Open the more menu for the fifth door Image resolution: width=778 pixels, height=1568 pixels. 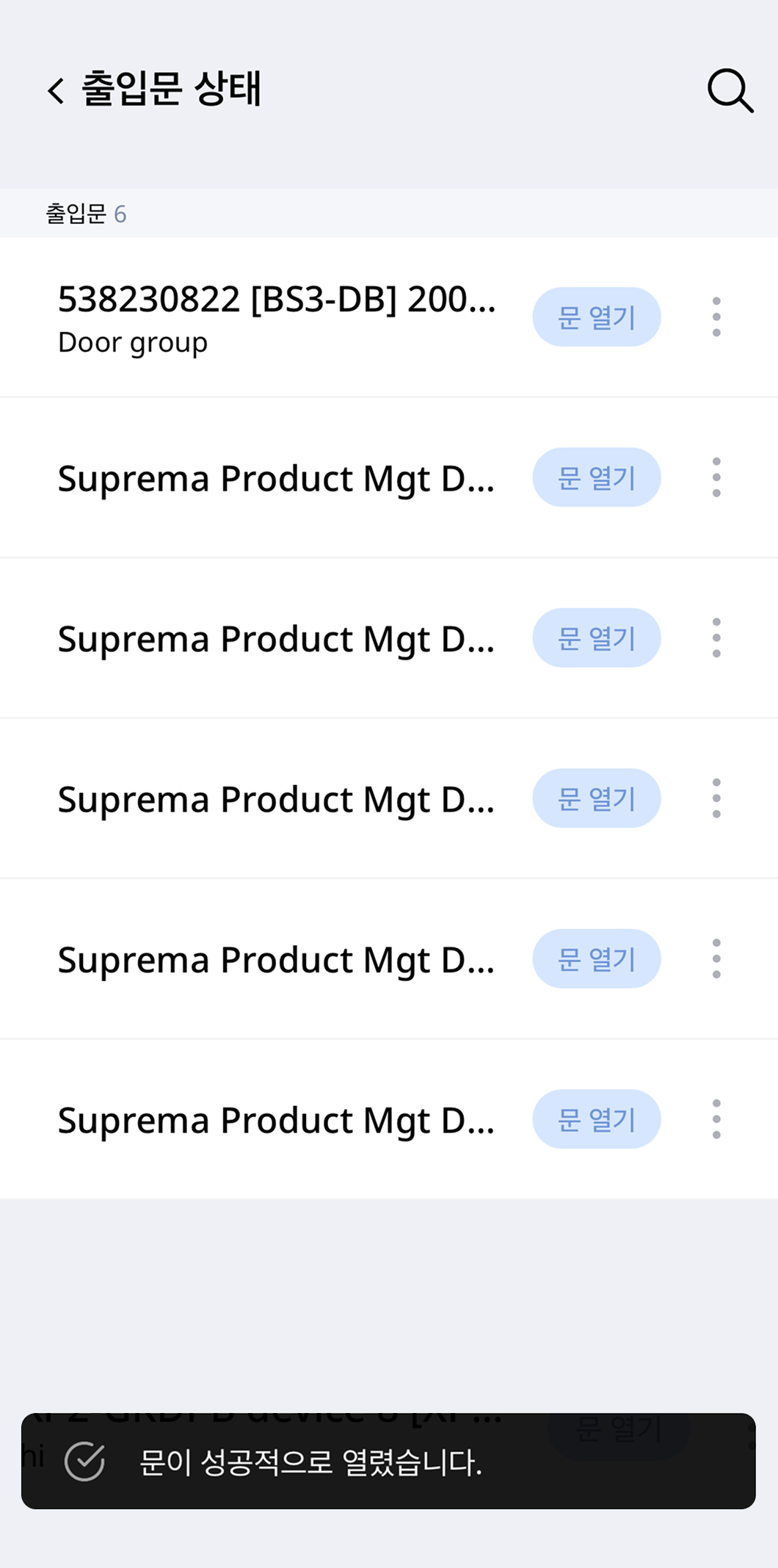pos(716,958)
